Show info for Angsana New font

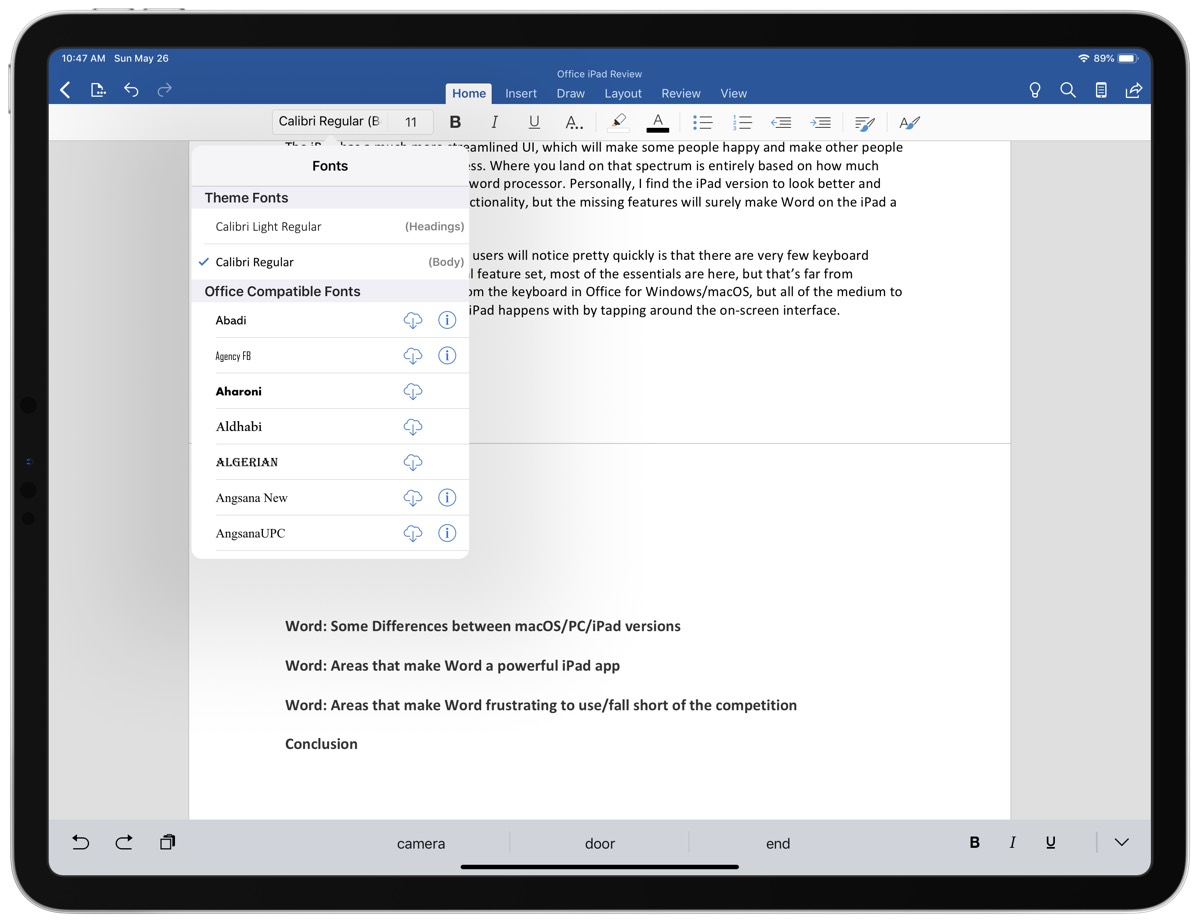(x=447, y=498)
